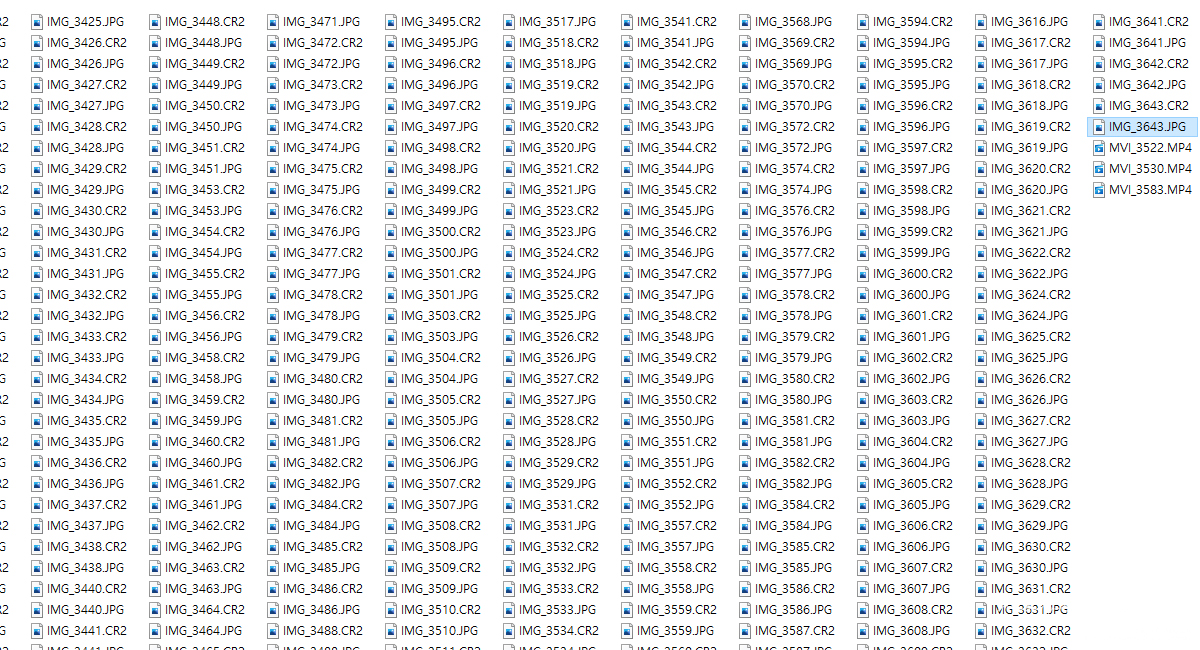Select file name IMG_3473.JPG
Screen dimensions: 1200x650
[322, 105]
